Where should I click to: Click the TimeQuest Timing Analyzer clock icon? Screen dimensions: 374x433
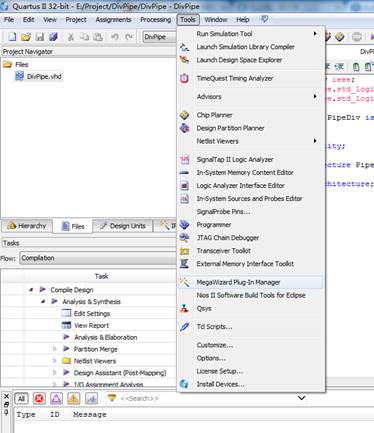(184, 78)
